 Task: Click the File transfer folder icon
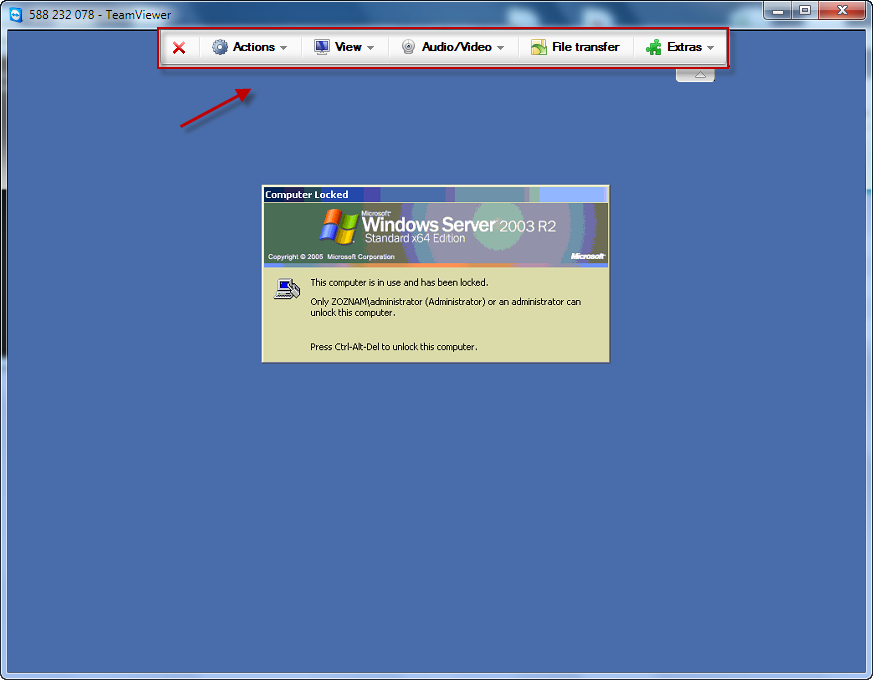pos(538,47)
